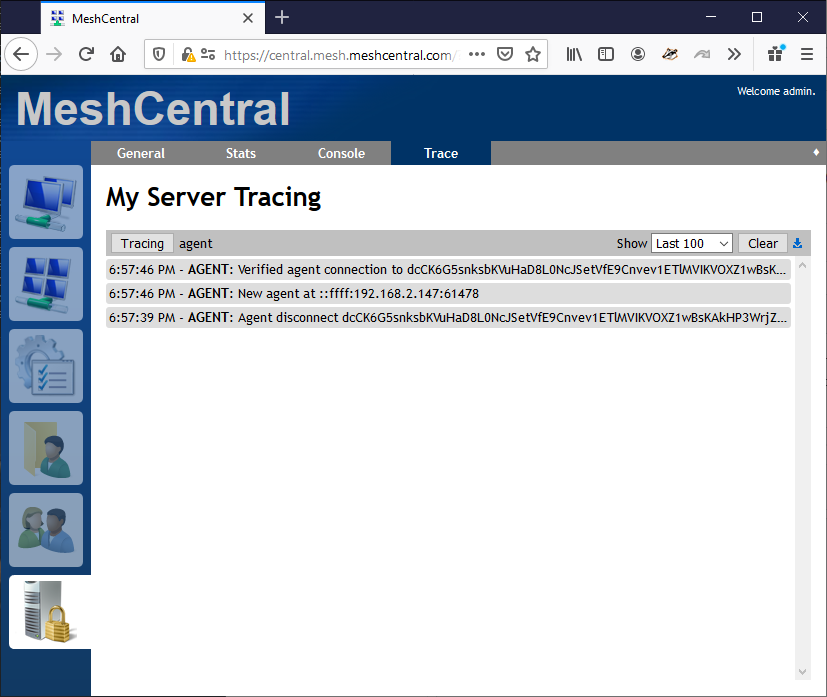Select the New agent at 192.168.2.147 entry

click(448, 294)
